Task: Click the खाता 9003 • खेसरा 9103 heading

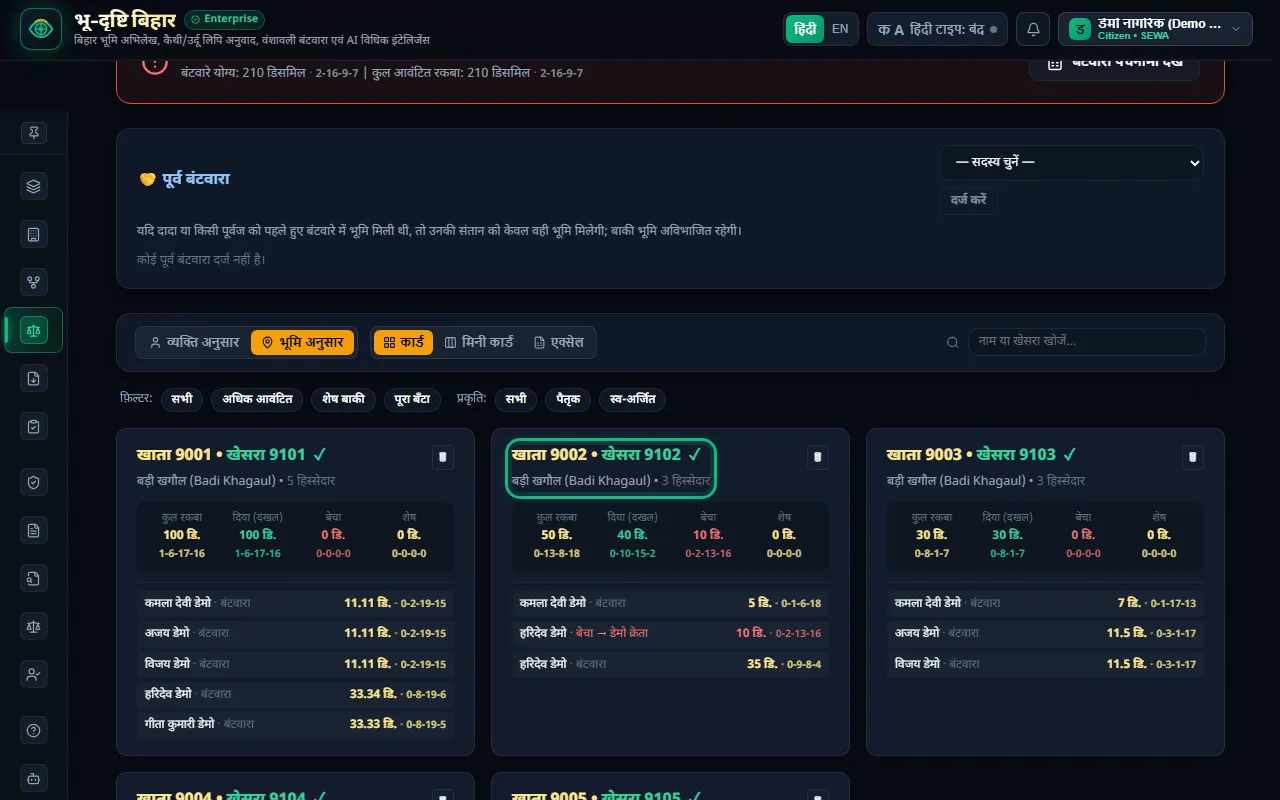Action: (x=982, y=455)
